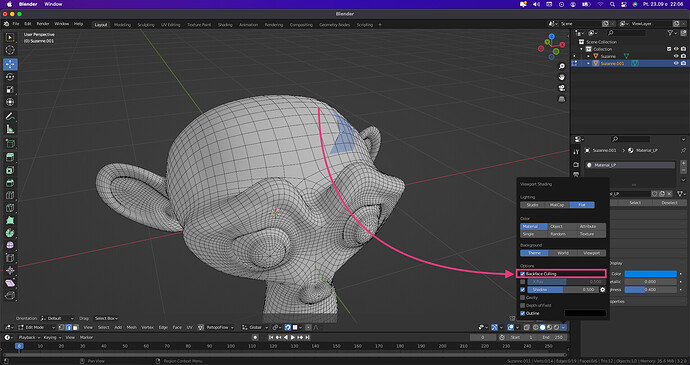Viewport: 690px width, 365px height.
Task: Select the Move tool
Action: (x=10, y=64)
